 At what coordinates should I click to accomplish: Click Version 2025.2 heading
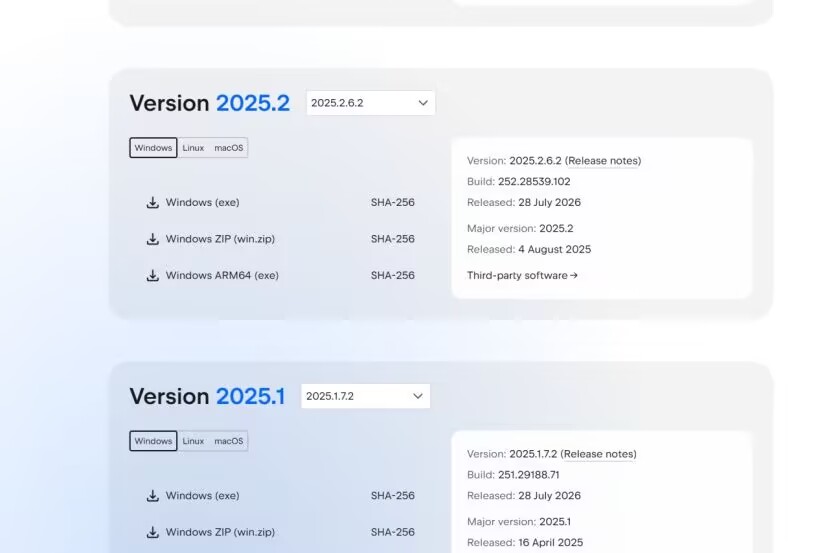[x=210, y=103]
